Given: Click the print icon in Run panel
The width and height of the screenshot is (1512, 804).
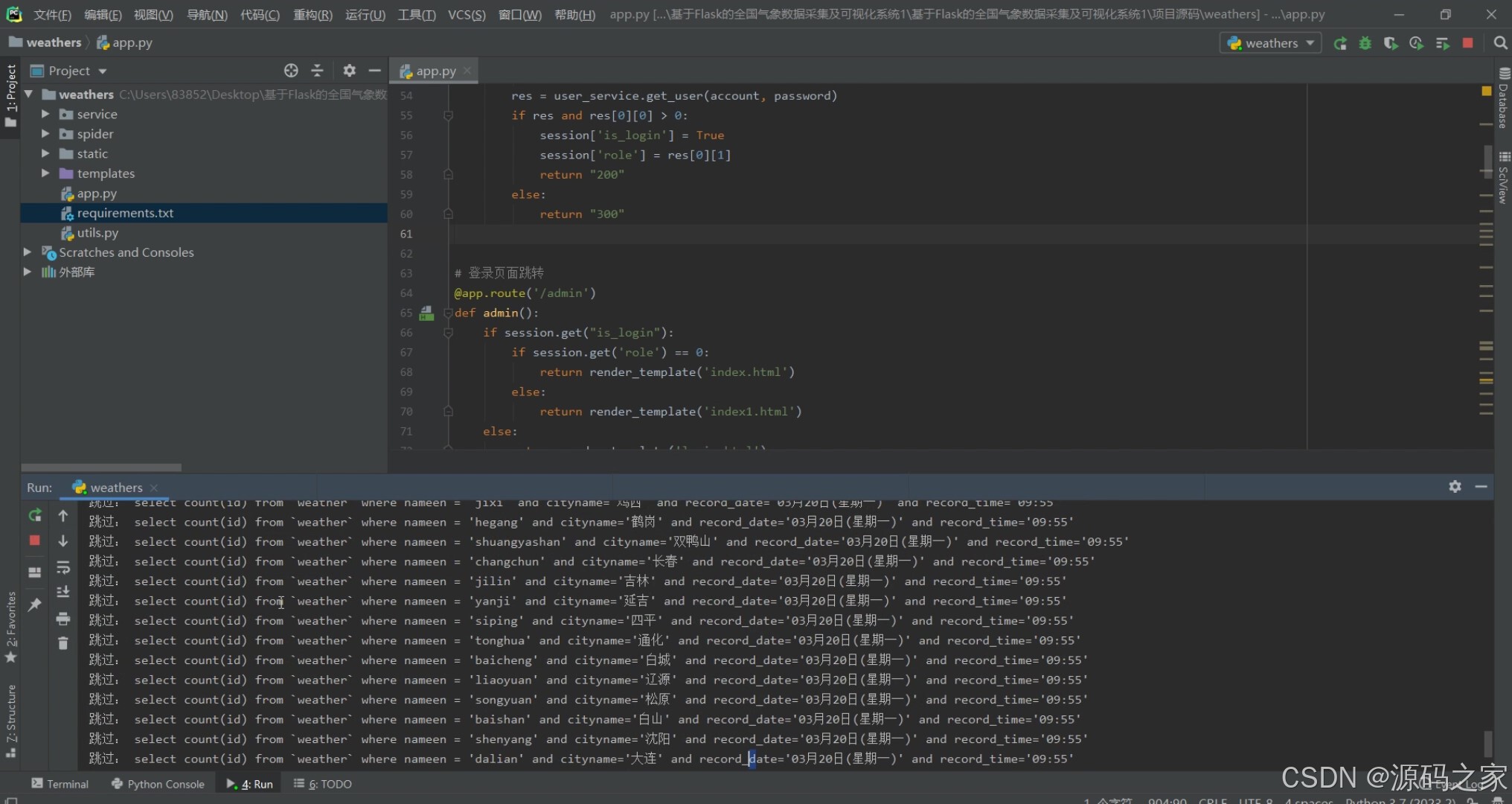Looking at the screenshot, I should click(63, 619).
